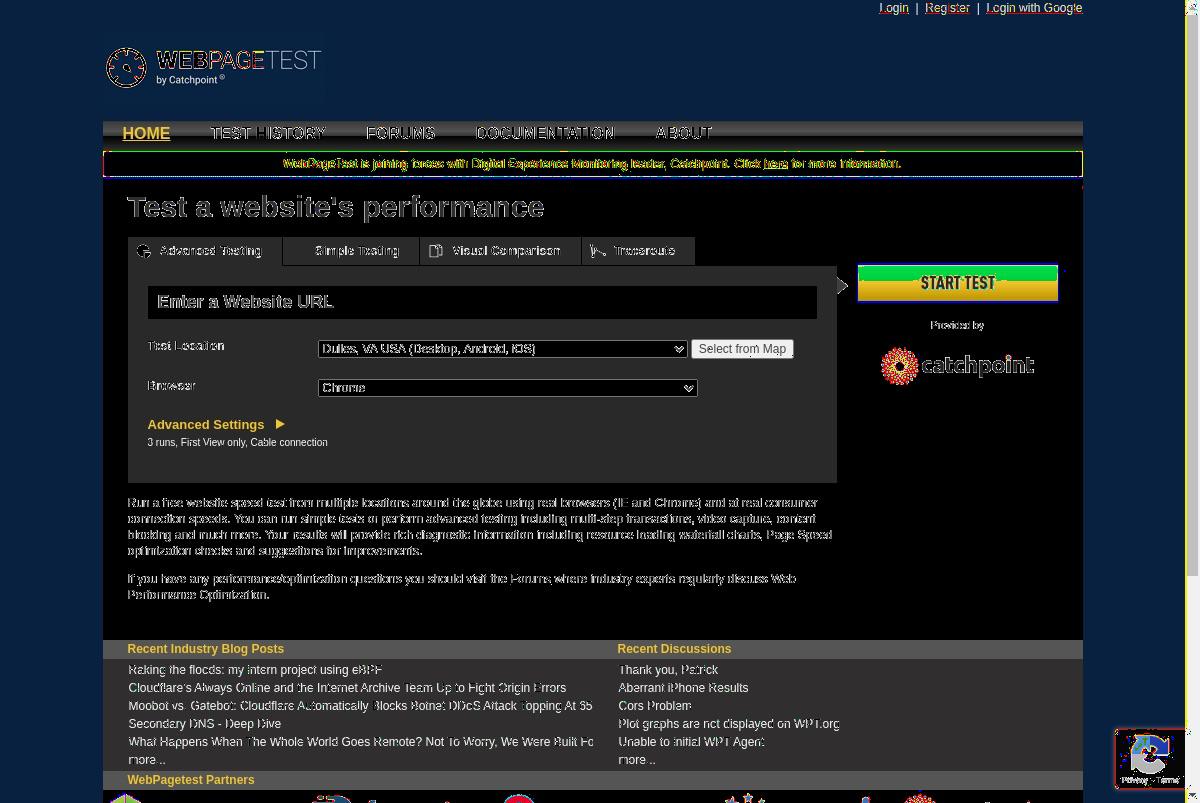The image size is (1200, 803).
Task: Go to the HOME menu item
Action: 146,133
